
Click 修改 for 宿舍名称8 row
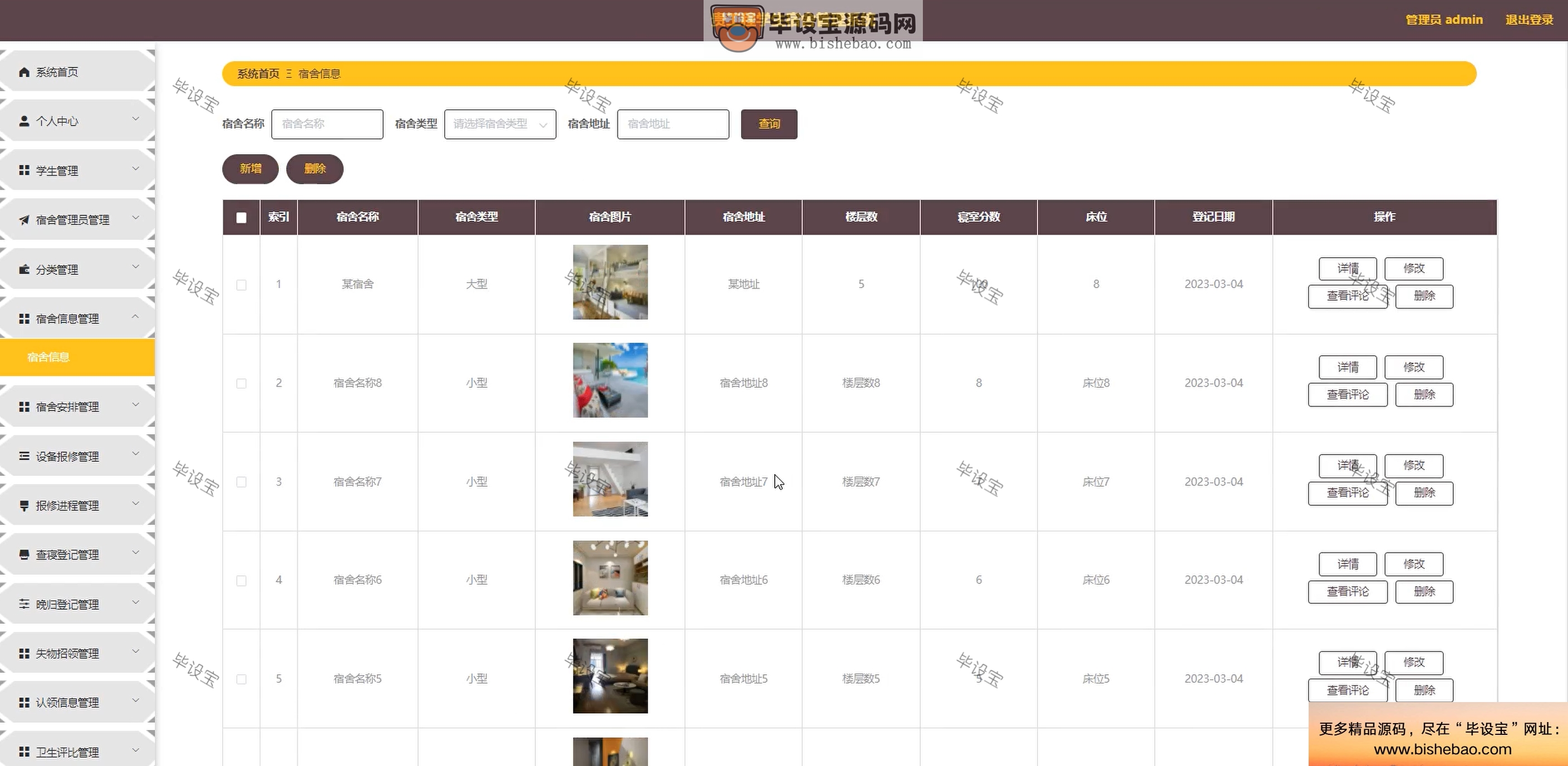click(x=1413, y=367)
